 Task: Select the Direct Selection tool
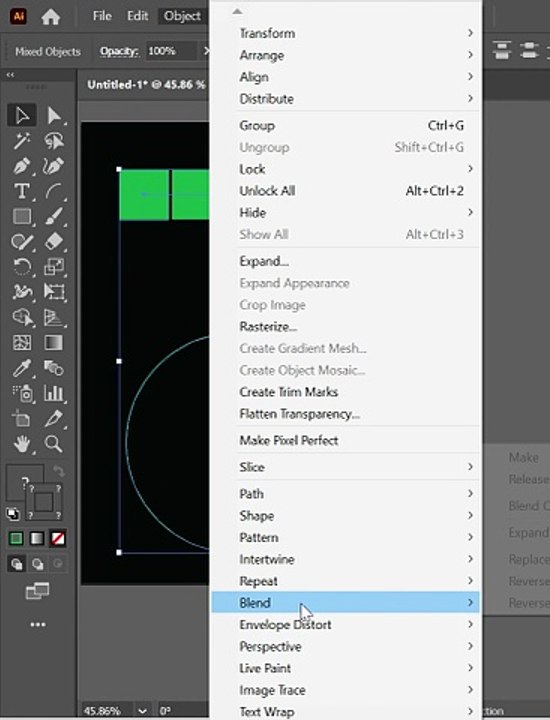pyautogui.click(x=54, y=116)
